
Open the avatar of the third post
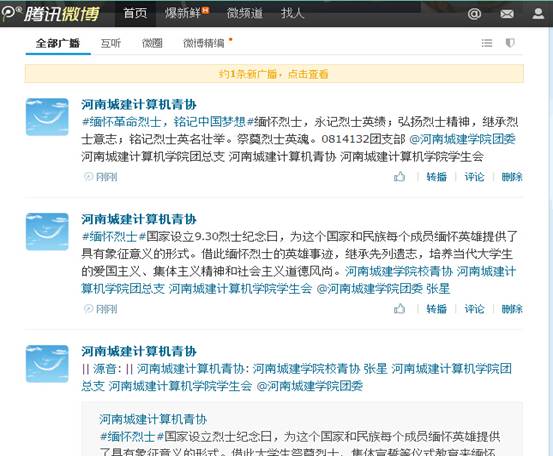point(47,364)
